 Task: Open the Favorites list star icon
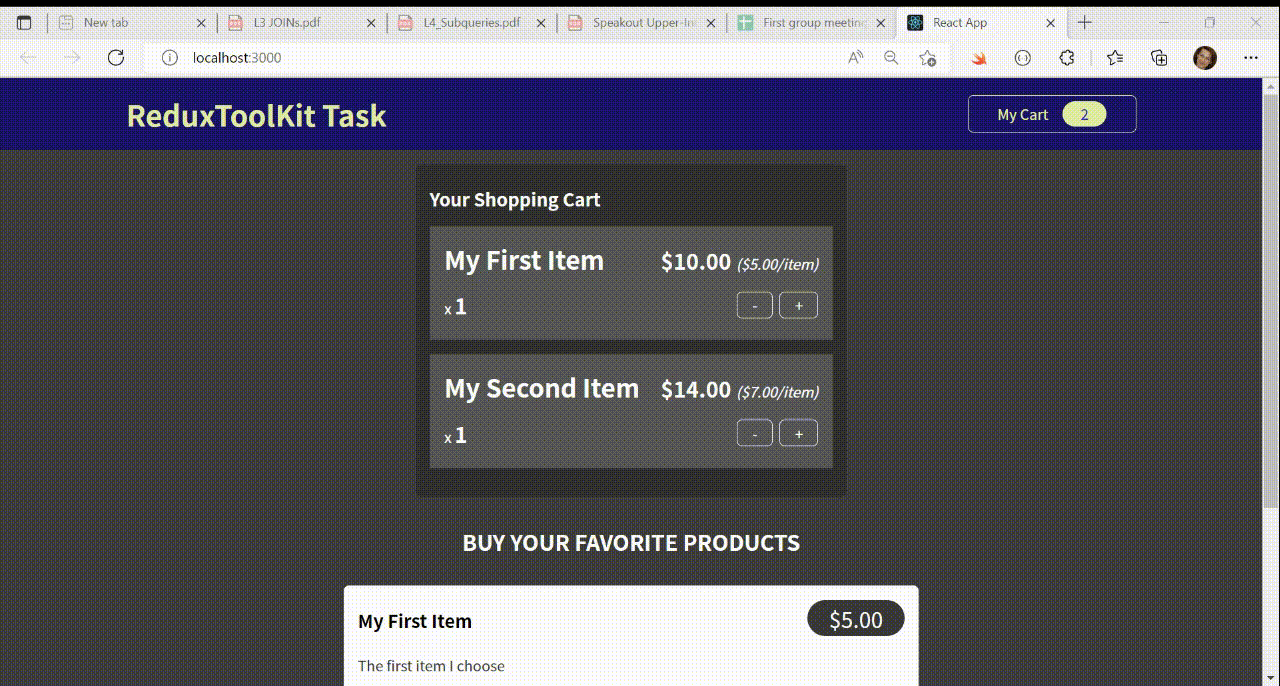(x=1115, y=57)
